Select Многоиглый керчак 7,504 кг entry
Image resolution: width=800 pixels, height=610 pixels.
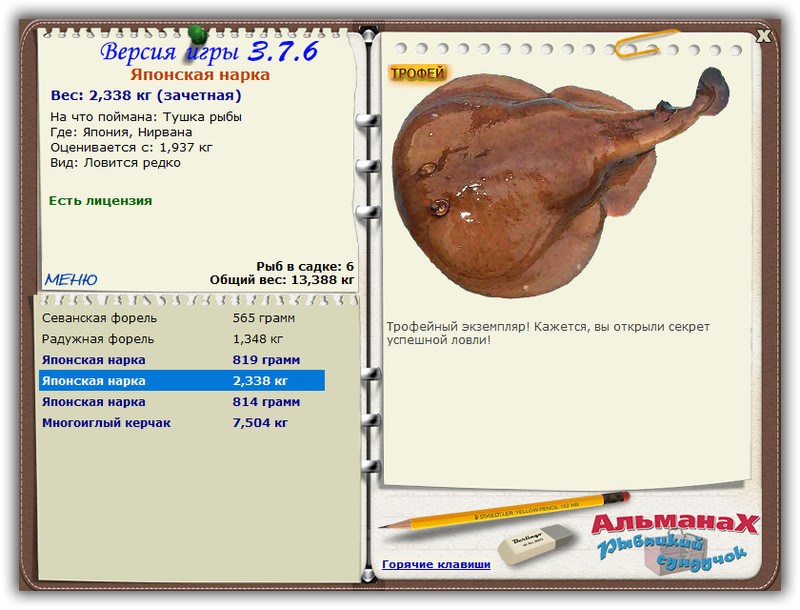click(x=182, y=422)
